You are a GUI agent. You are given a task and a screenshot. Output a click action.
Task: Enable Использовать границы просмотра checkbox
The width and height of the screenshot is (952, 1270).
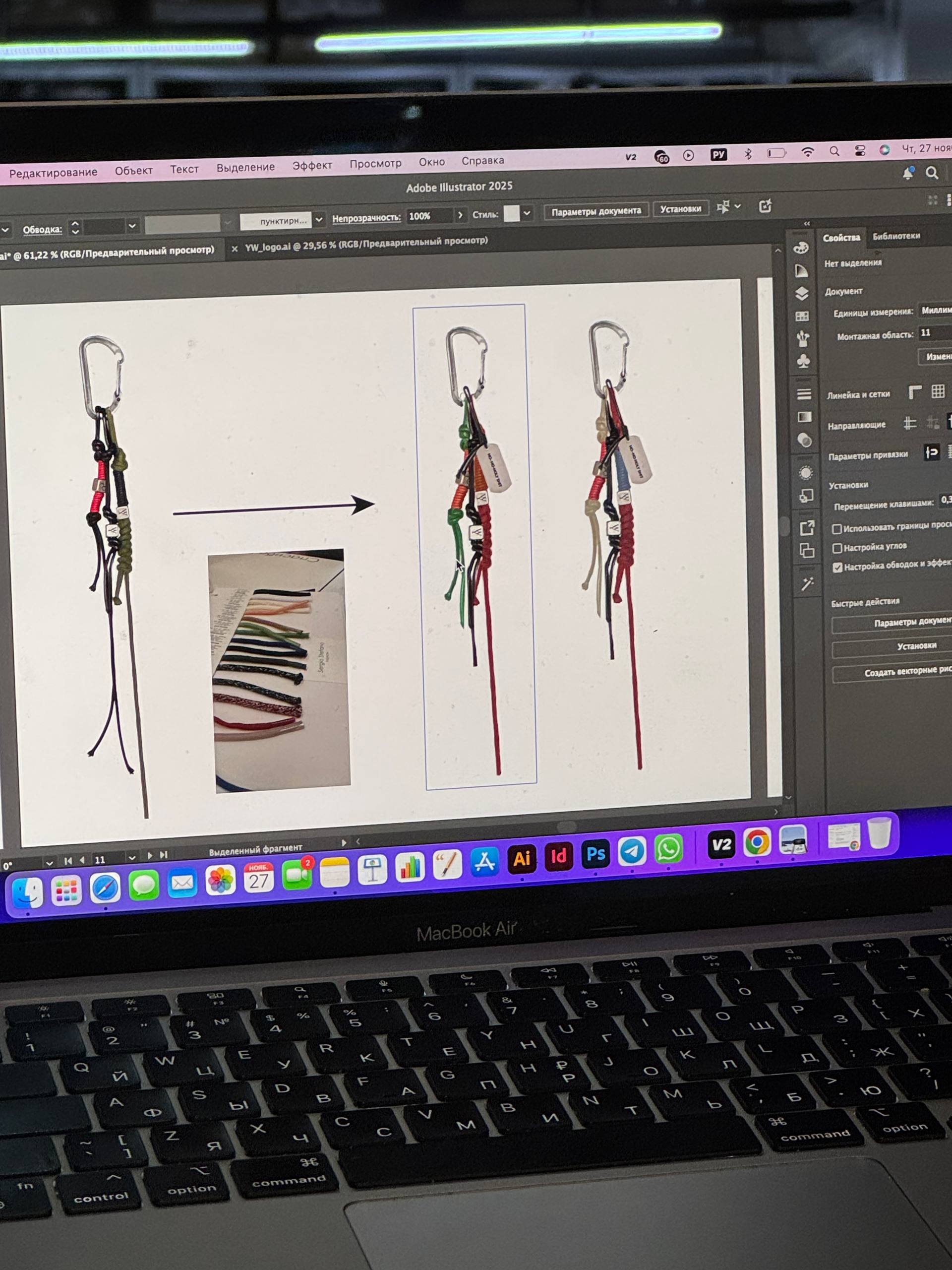point(836,528)
